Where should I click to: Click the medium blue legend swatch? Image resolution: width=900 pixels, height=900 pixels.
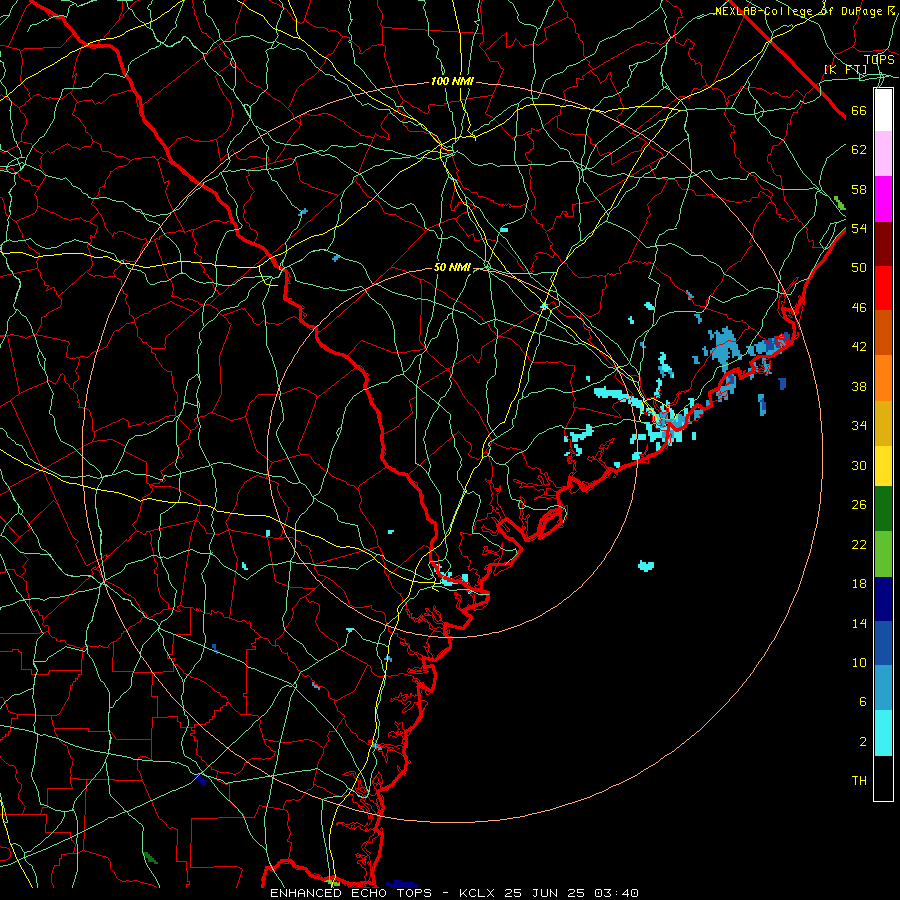click(883, 643)
